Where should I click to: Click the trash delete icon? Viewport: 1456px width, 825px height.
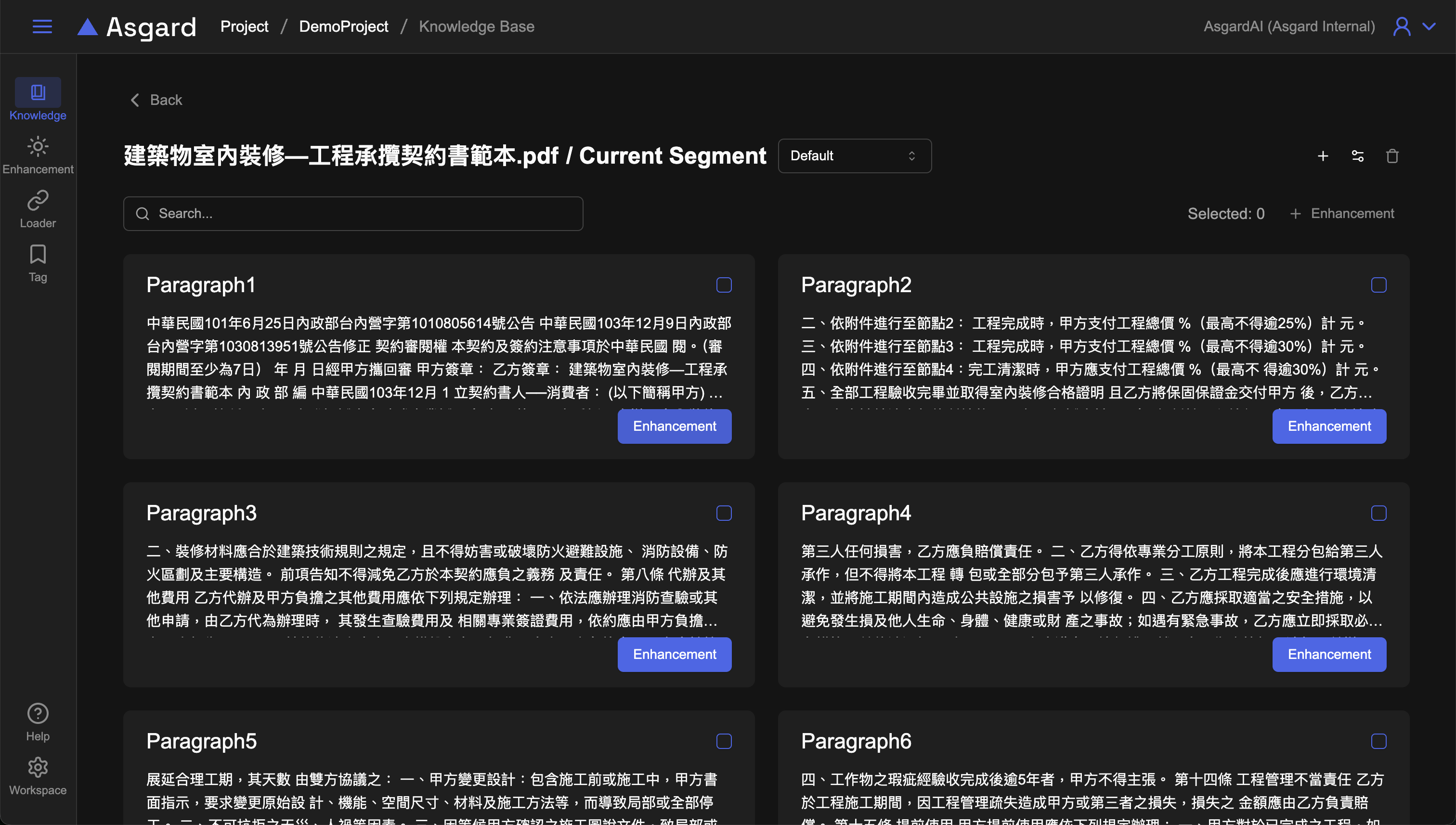1392,156
